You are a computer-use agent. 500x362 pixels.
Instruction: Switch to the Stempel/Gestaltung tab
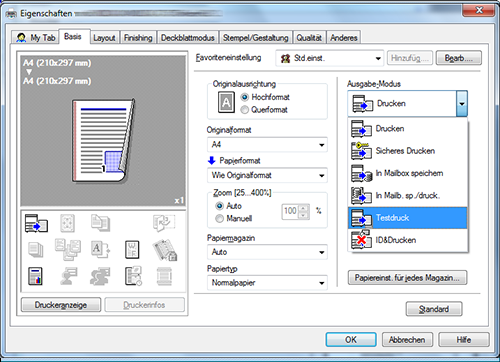pos(255,38)
